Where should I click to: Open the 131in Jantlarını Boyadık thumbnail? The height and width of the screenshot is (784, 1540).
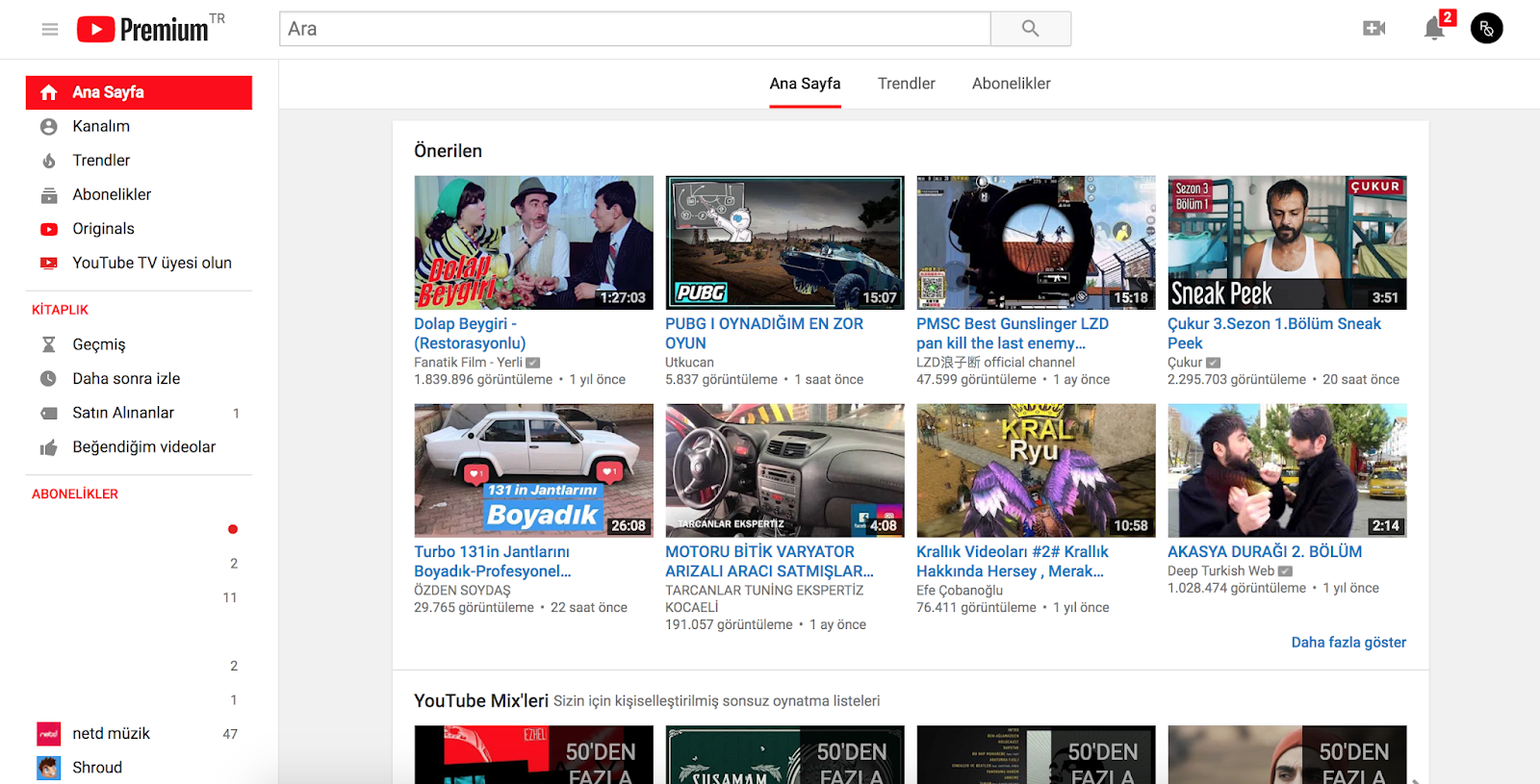point(533,470)
